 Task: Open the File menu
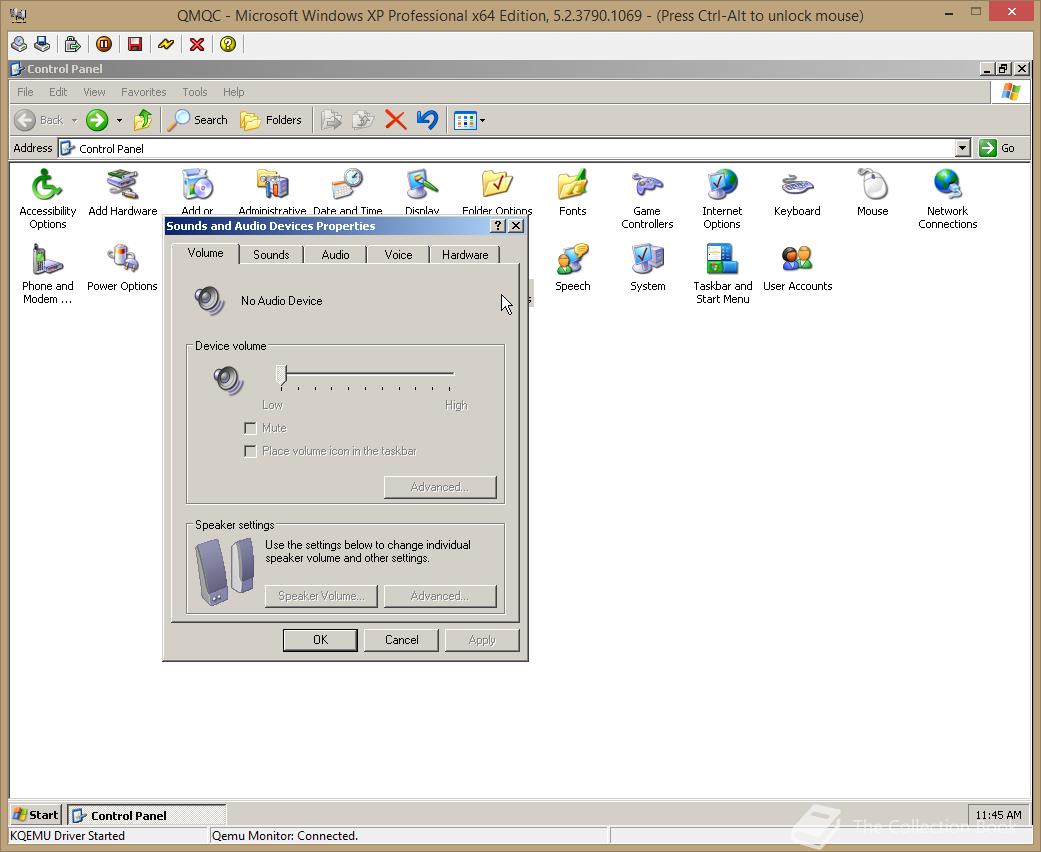tap(25, 92)
